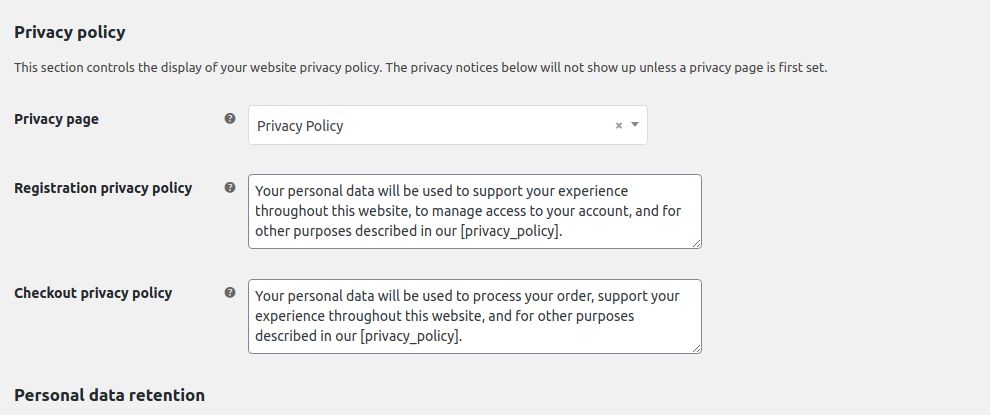Grab resize handle of registration policy textarea
Viewport: 990px width, 415px height.
coord(696,243)
